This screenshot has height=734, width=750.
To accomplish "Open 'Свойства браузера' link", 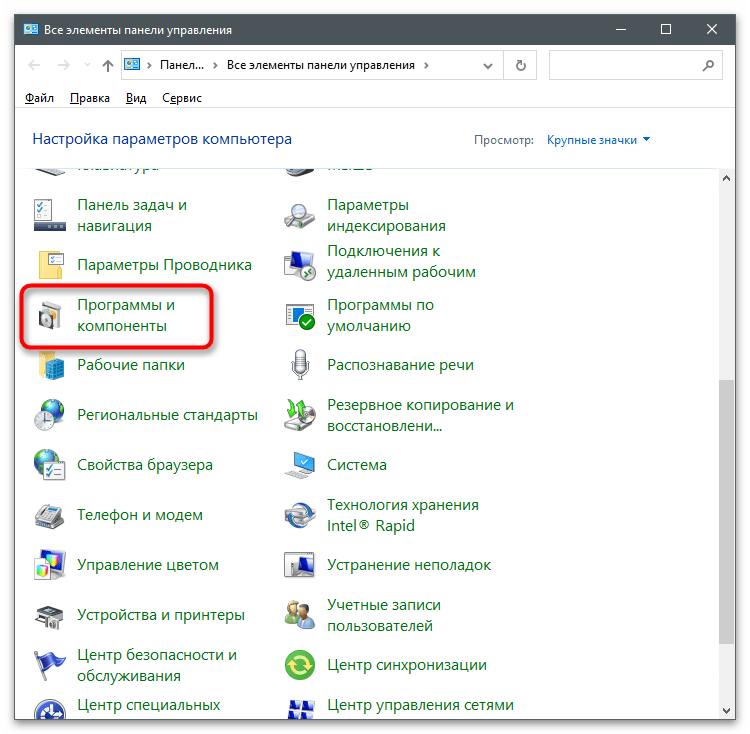I will tap(145, 465).
